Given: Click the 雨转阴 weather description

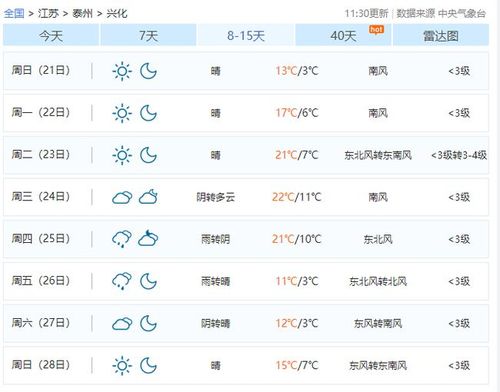Looking at the screenshot, I should click(x=216, y=239).
